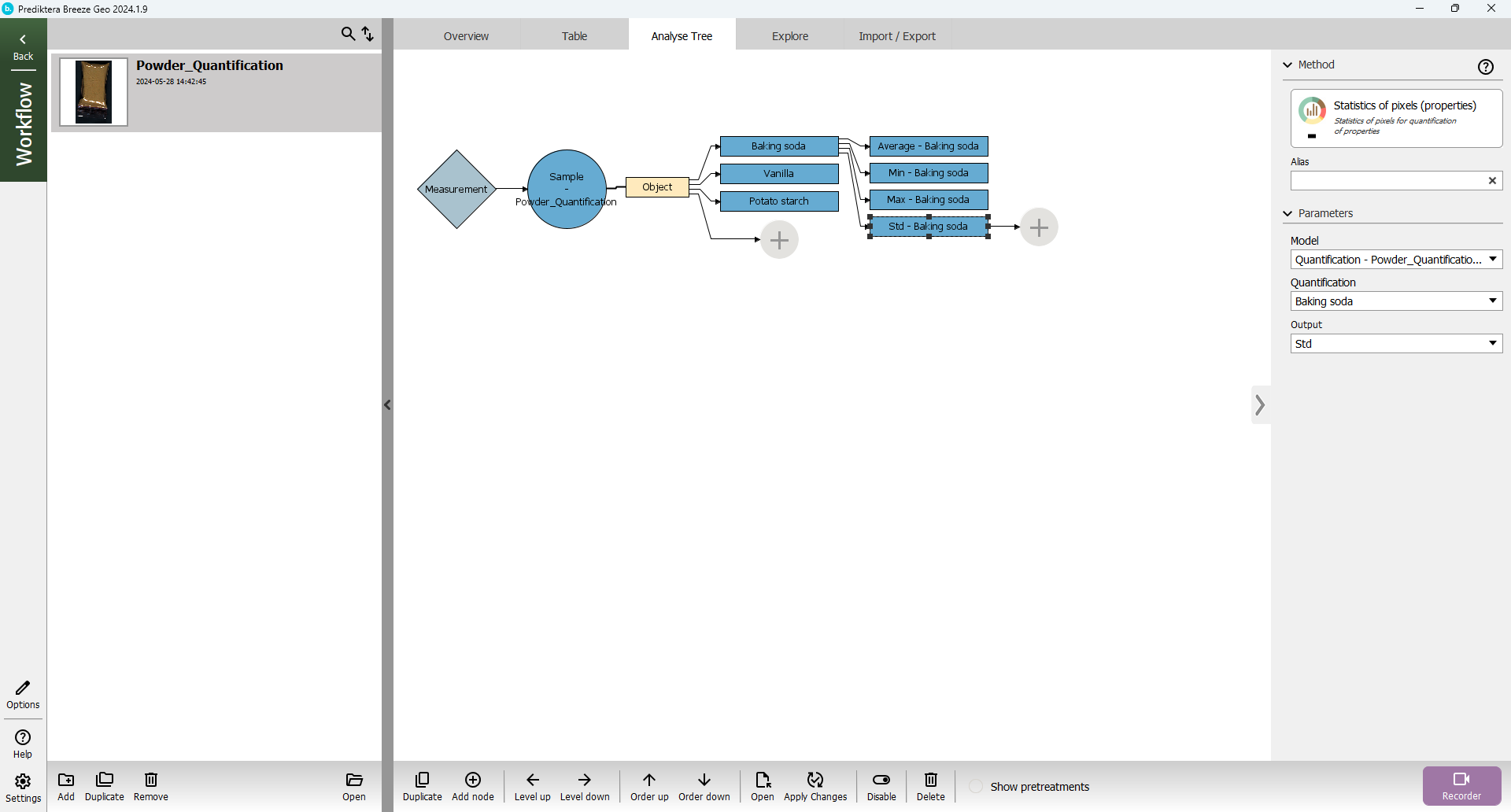
Task: Switch to the Table tab
Action: click(574, 36)
